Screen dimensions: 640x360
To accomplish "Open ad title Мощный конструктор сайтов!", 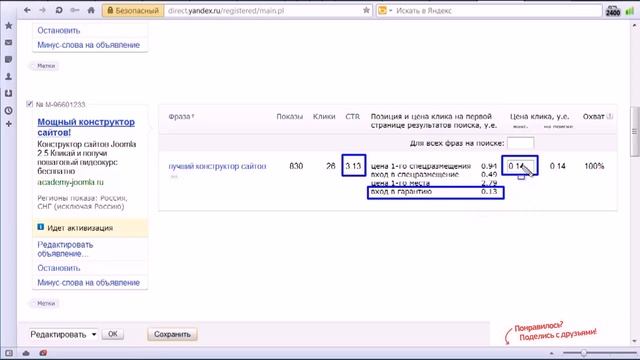I will 86,127.
